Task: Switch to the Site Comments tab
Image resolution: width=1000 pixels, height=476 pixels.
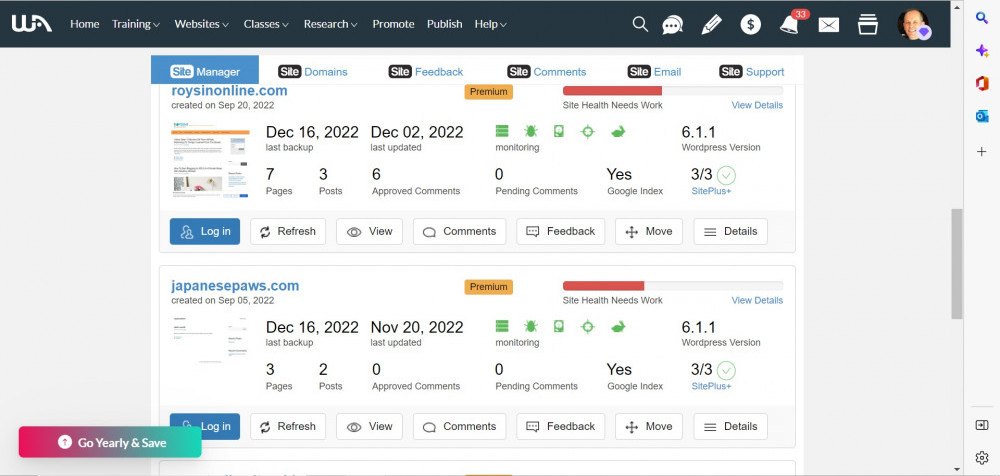Action: (x=547, y=71)
